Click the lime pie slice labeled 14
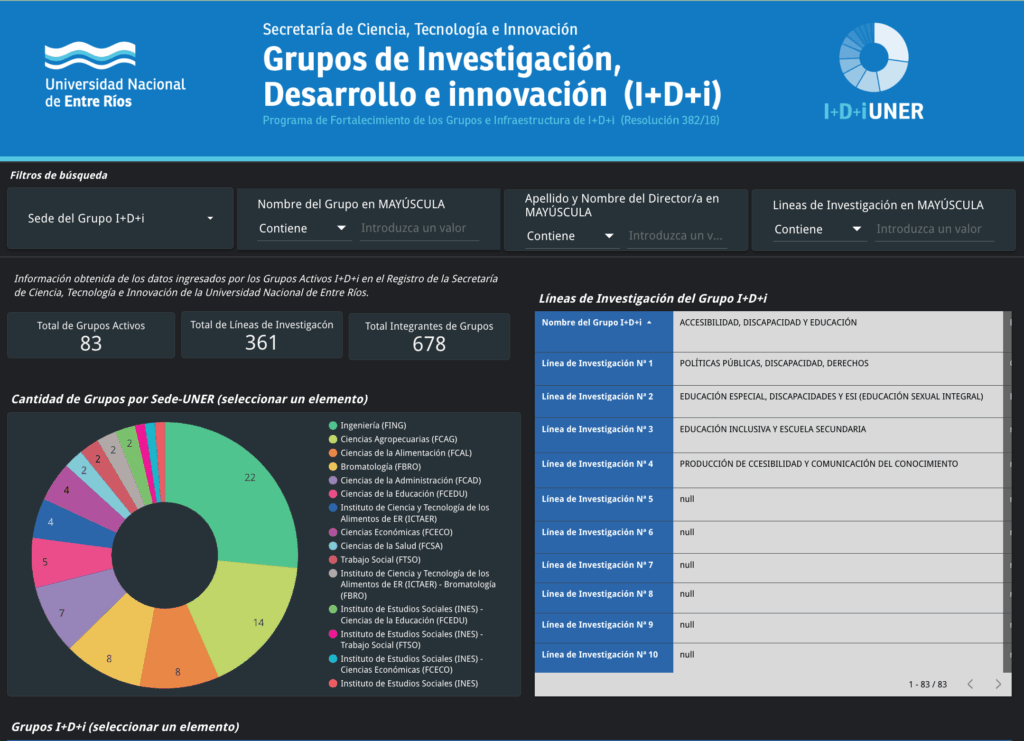The width and height of the screenshot is (1024, 741). (x=251, y=614)
